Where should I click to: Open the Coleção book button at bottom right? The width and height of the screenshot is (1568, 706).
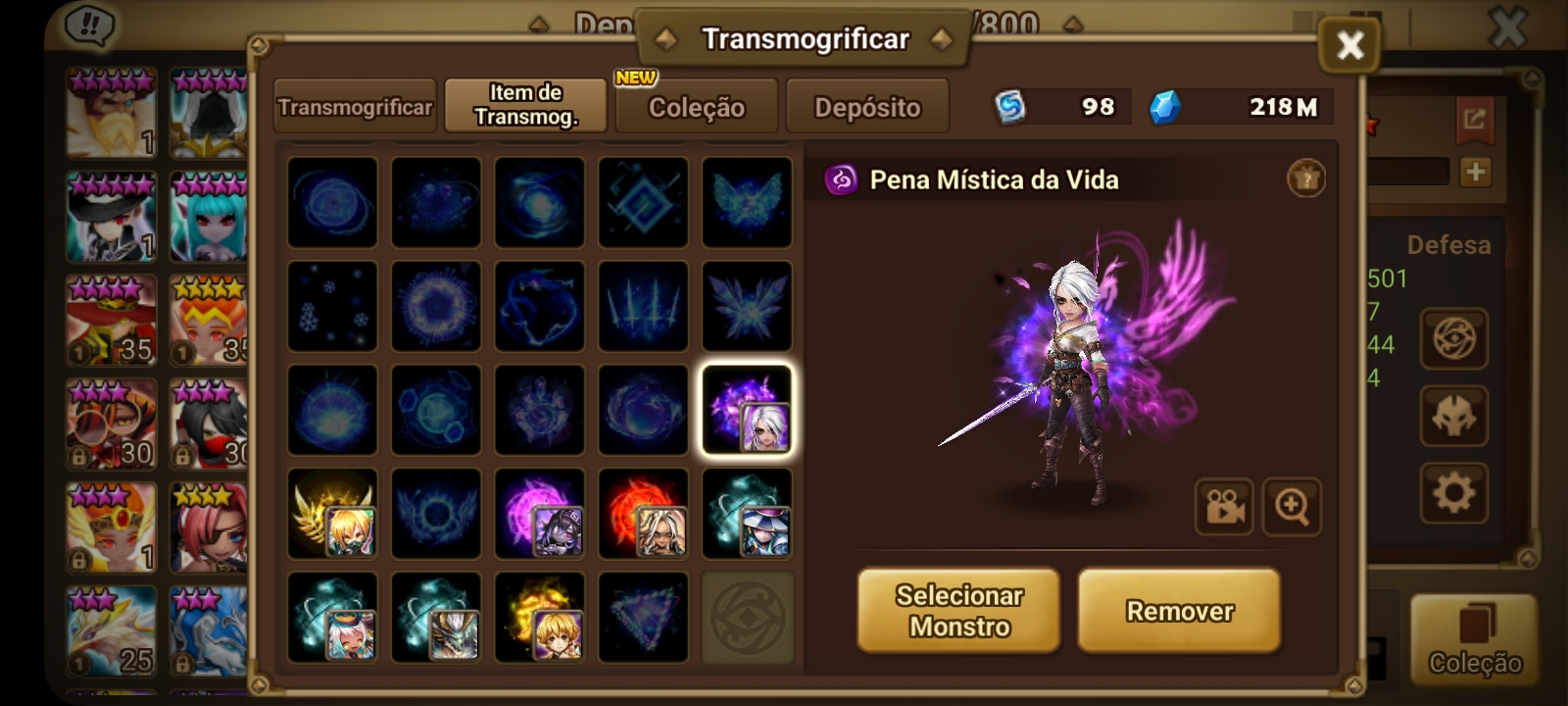1474,639
